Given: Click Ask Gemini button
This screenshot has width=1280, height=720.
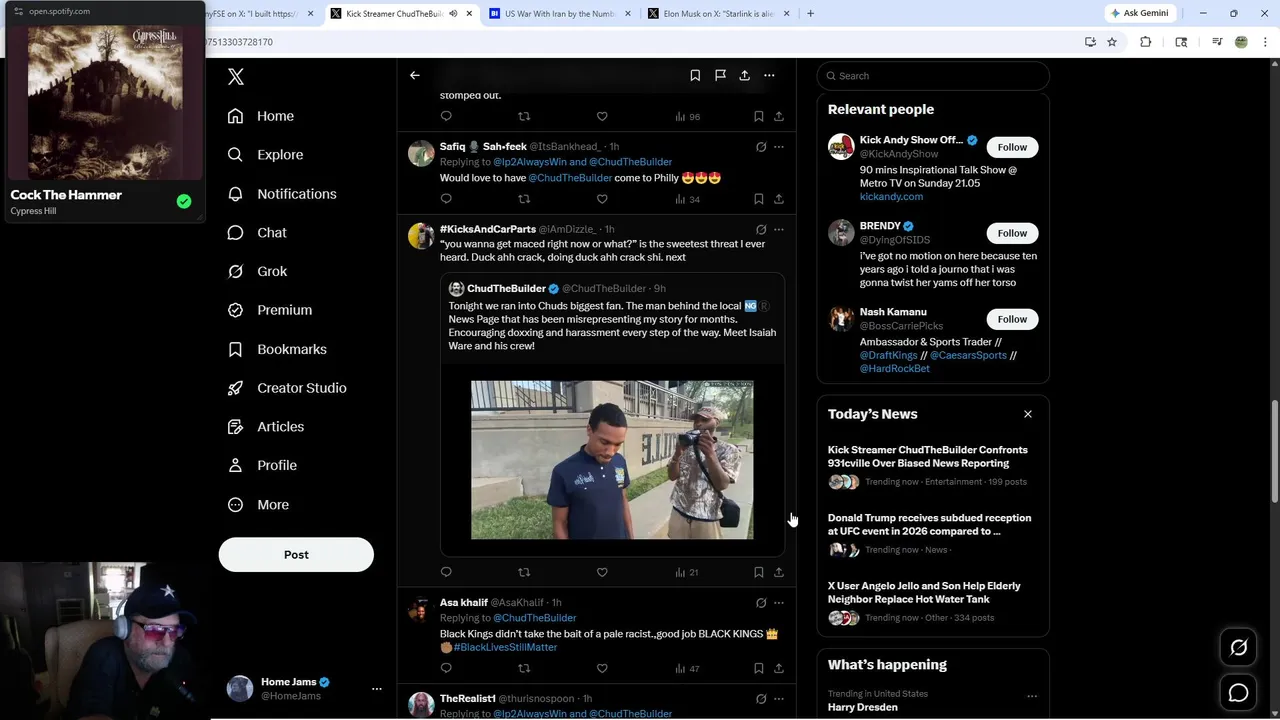Looking at the screenshot, I should point(1139,13).
